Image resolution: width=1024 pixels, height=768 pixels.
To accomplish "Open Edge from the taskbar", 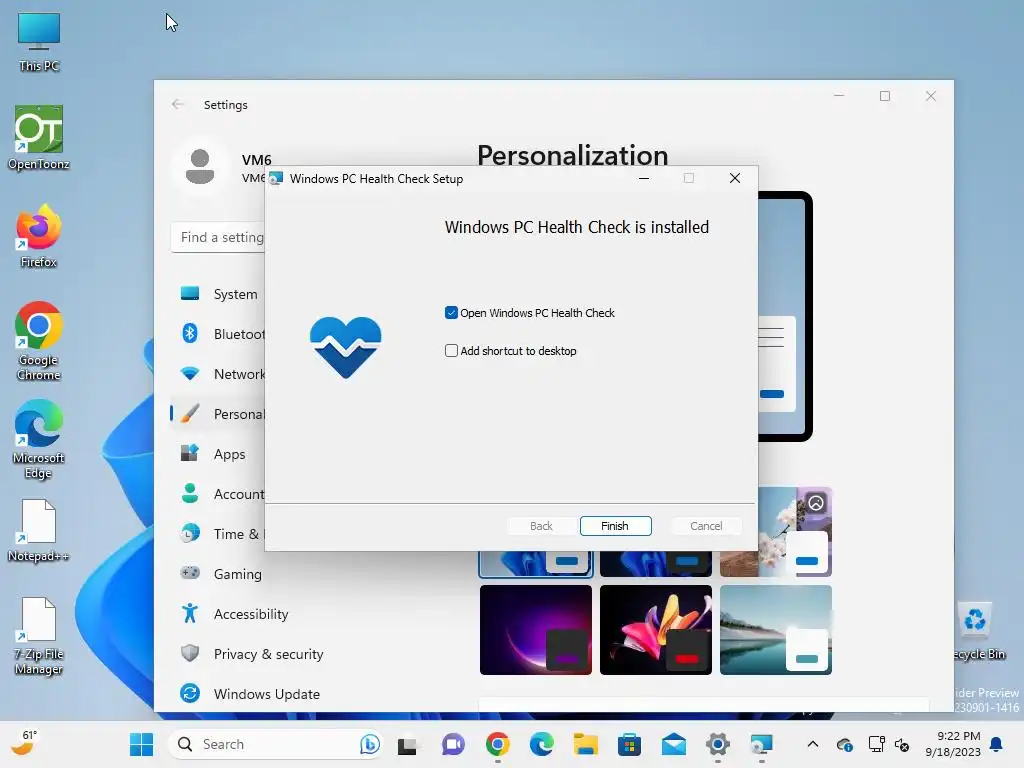I will coord(541,744).
